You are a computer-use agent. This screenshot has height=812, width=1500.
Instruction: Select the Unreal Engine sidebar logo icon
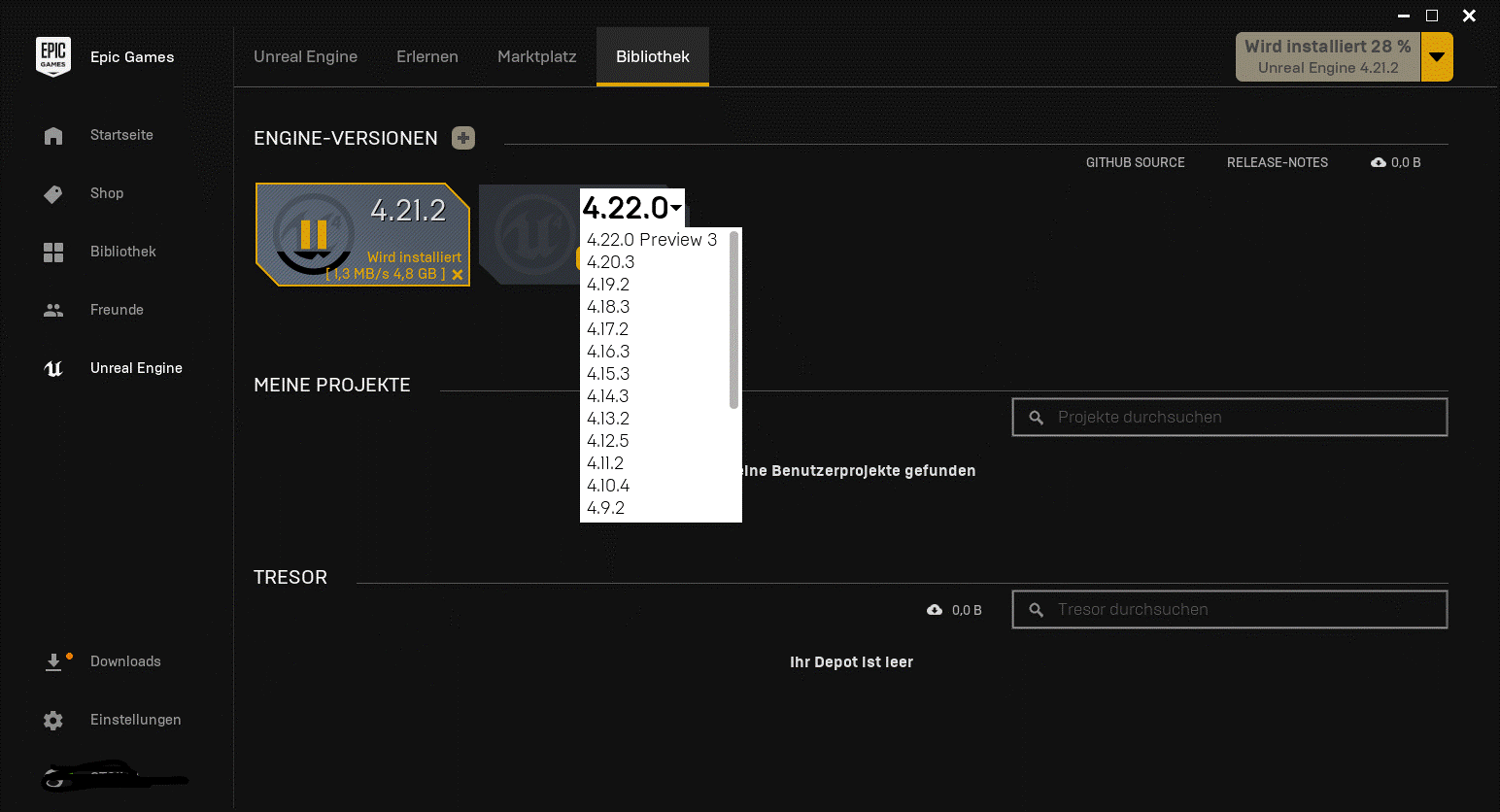53,368
